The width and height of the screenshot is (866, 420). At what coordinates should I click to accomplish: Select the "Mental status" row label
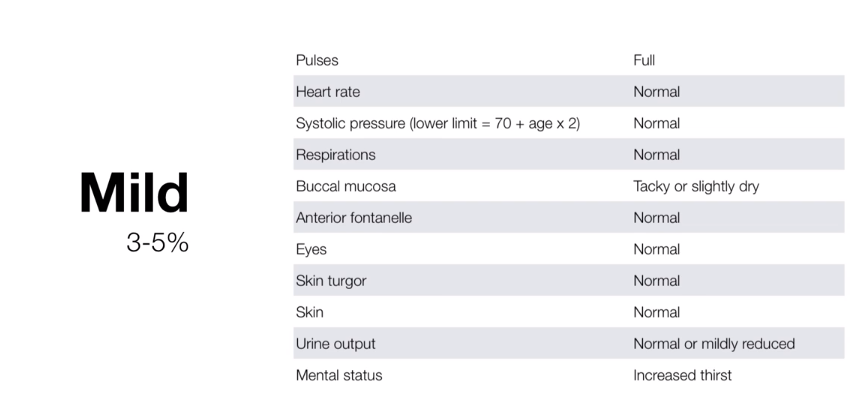point(339,375)
